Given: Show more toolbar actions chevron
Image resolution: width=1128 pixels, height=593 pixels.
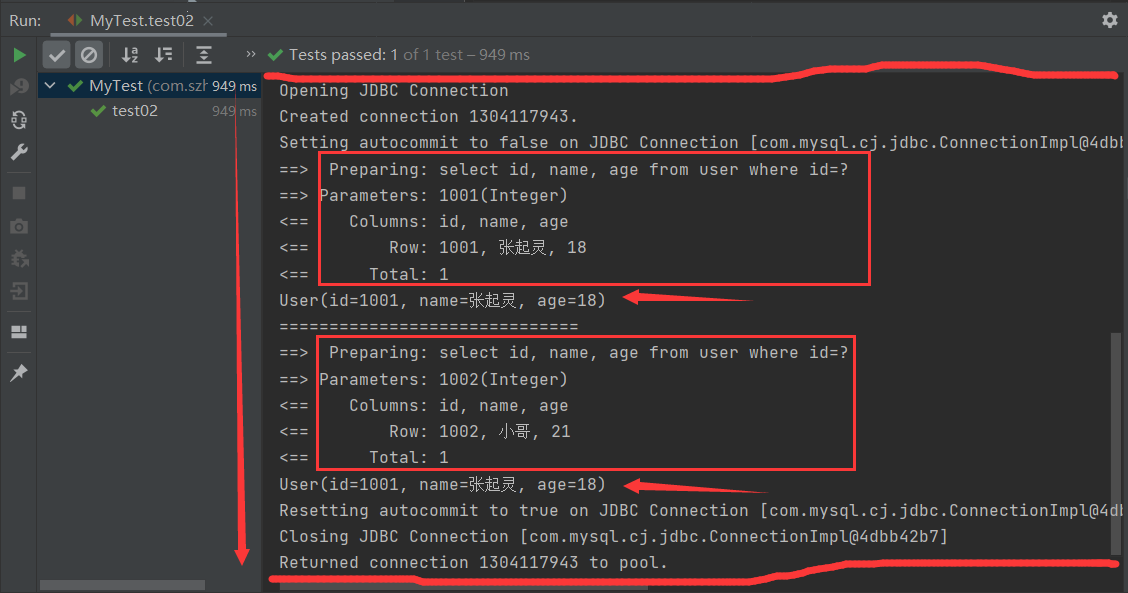Looking at the screenshot, I should (250, 54).
